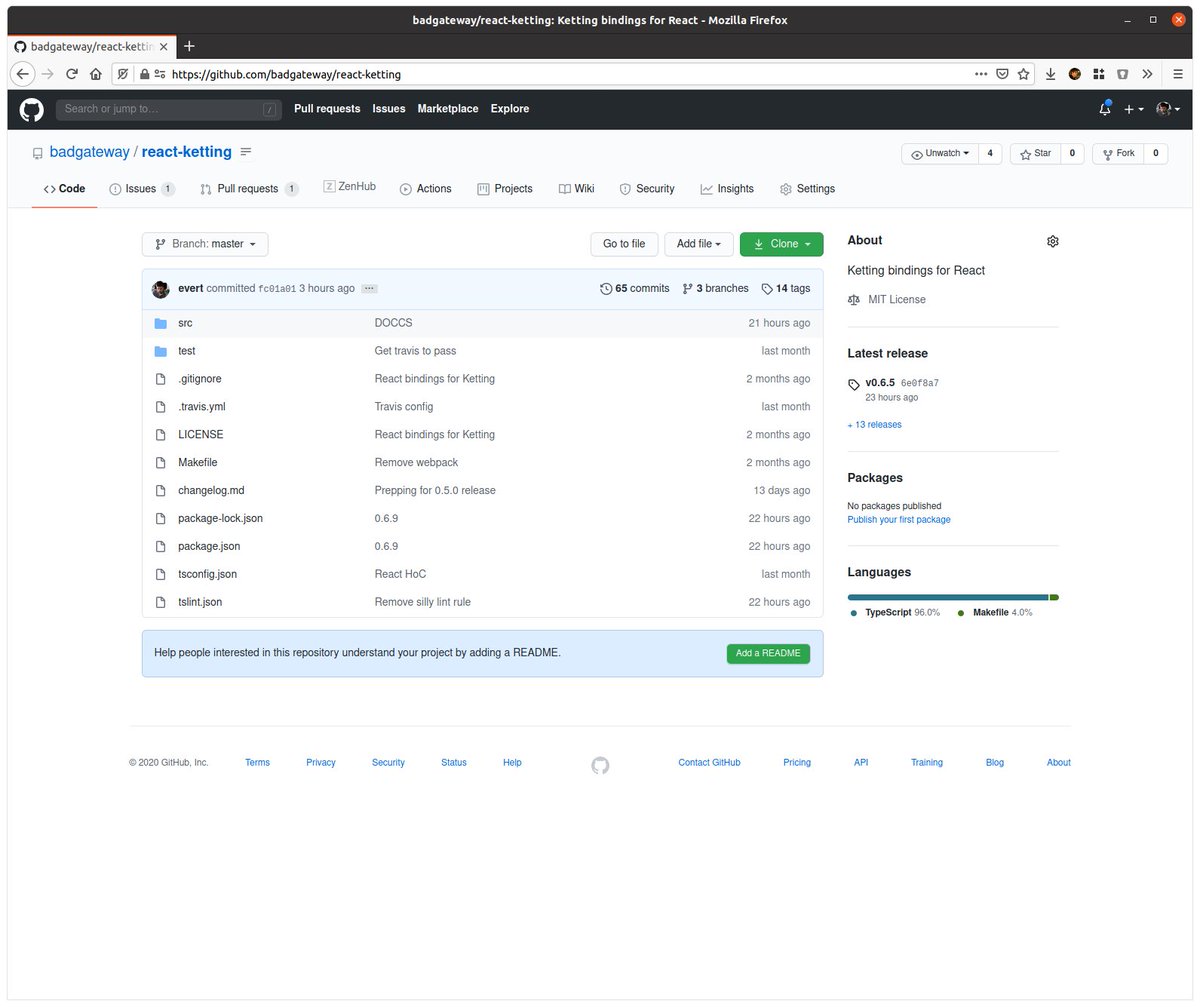Viewport: 1200px width, 1007px height.
Task: Click the GitHub Octocat logo in header
Action: pyautogui.click(x=32, y=109)
